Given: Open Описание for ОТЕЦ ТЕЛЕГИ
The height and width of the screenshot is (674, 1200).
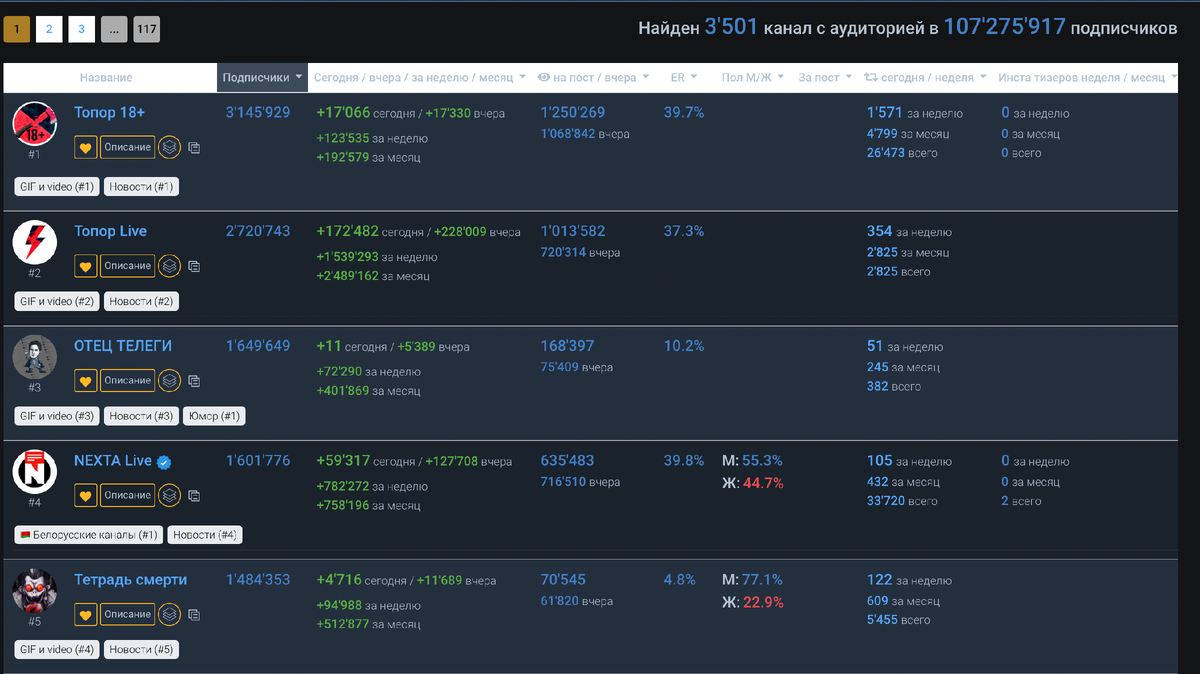Looking at the screenshot, I should point(128,380).
